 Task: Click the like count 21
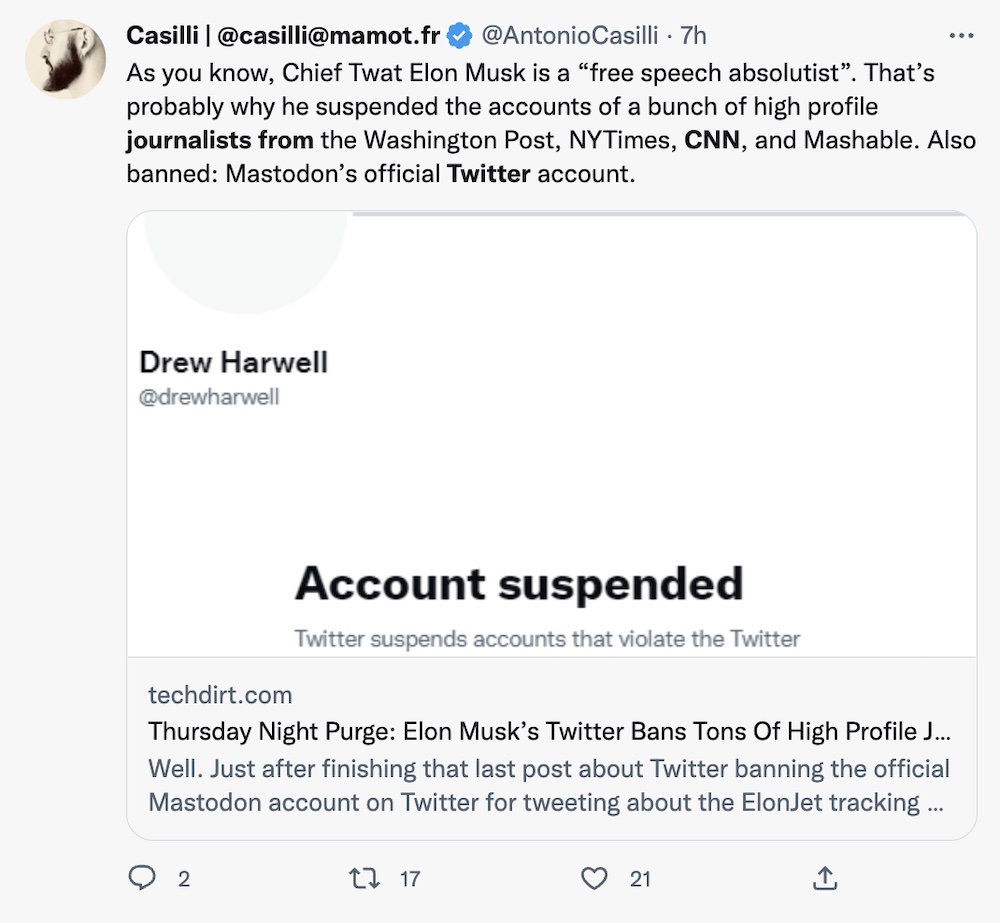(640, 879)
